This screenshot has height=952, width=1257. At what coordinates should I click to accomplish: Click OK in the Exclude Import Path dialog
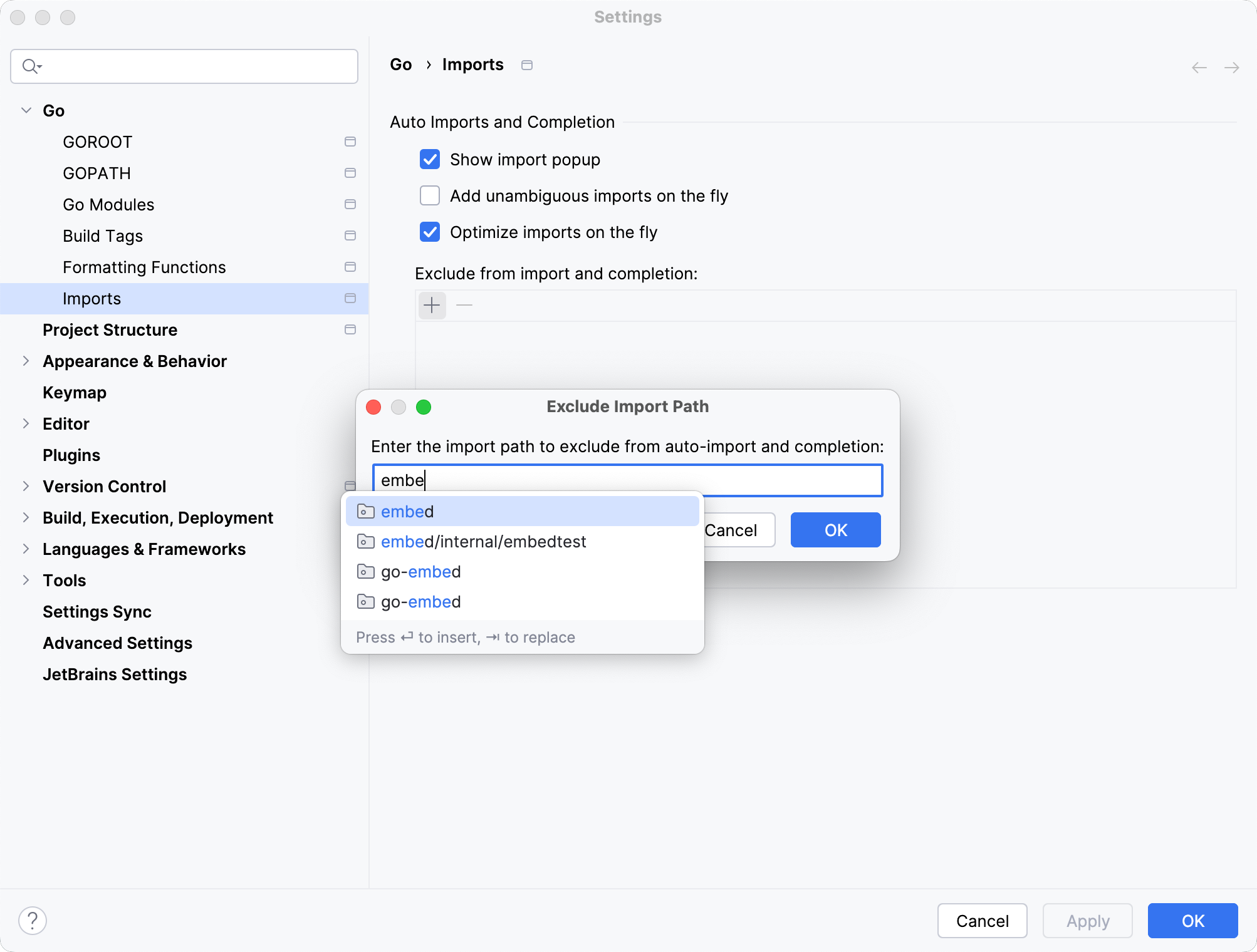pos(835,530)
